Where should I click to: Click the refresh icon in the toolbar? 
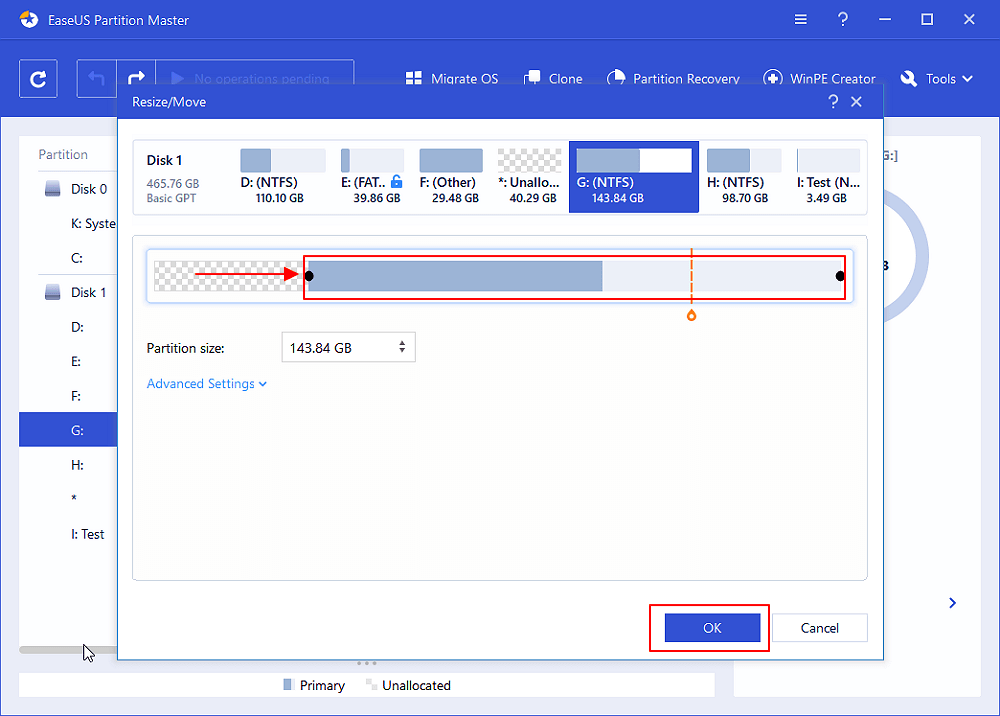click(38, 79)
